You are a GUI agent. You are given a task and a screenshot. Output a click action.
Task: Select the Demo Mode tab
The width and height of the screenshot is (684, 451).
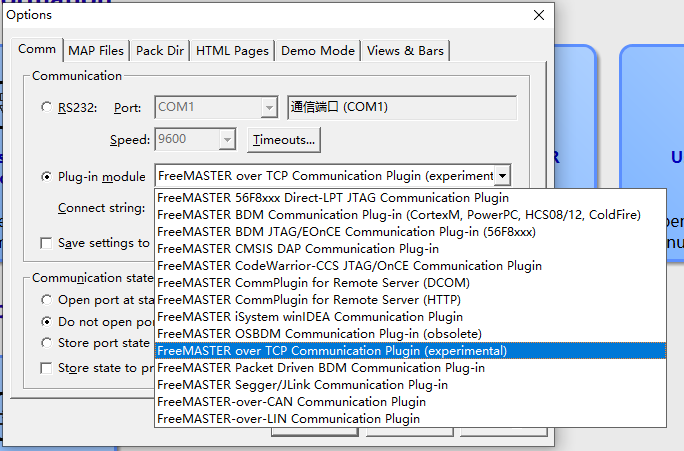click(x=317, y=51)
